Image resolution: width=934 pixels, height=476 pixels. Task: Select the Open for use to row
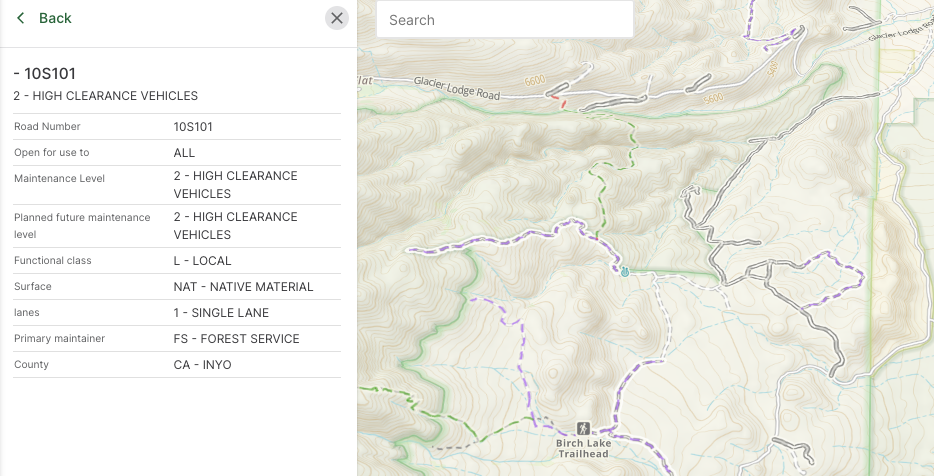(x=177, y=153)
